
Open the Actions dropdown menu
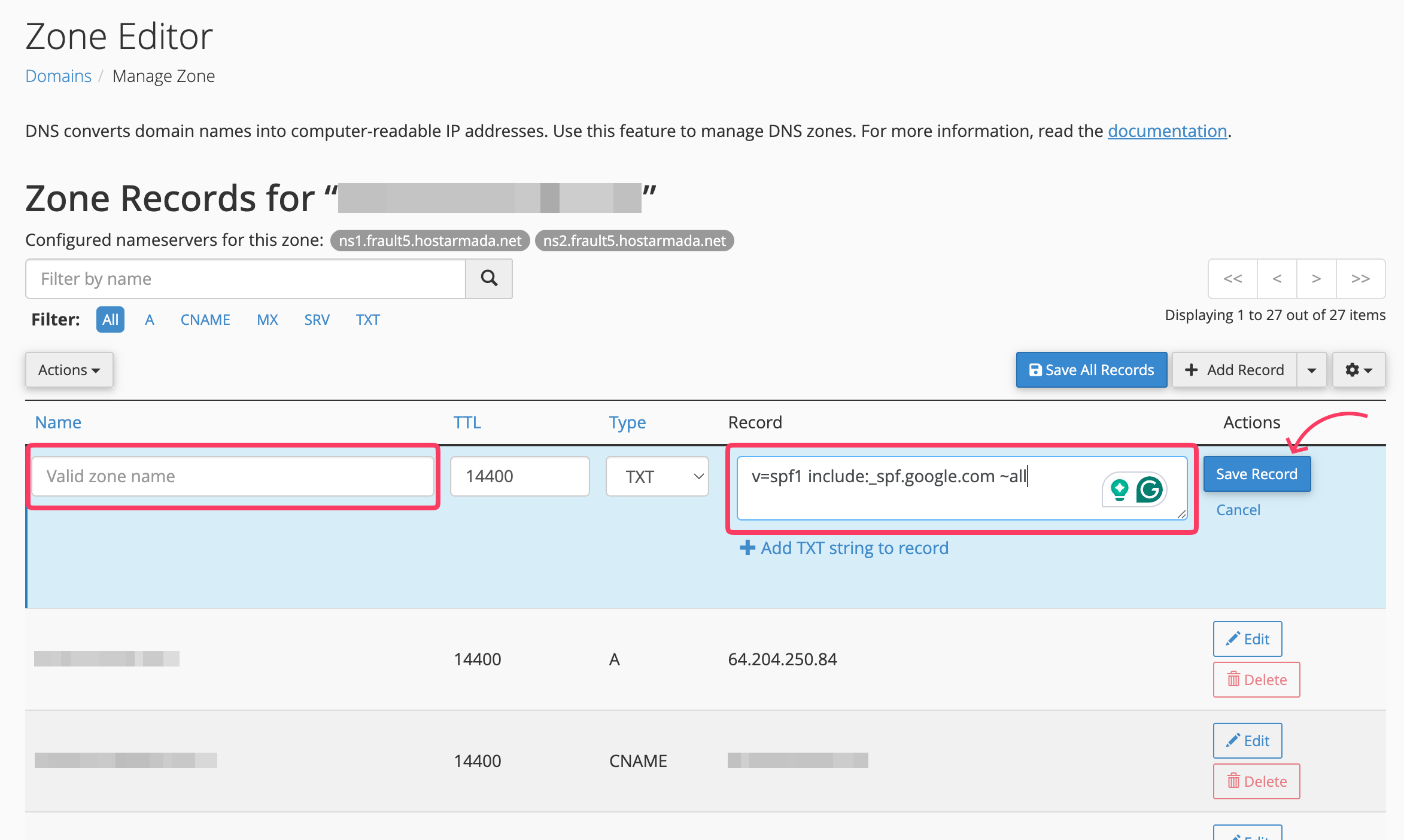69,370
